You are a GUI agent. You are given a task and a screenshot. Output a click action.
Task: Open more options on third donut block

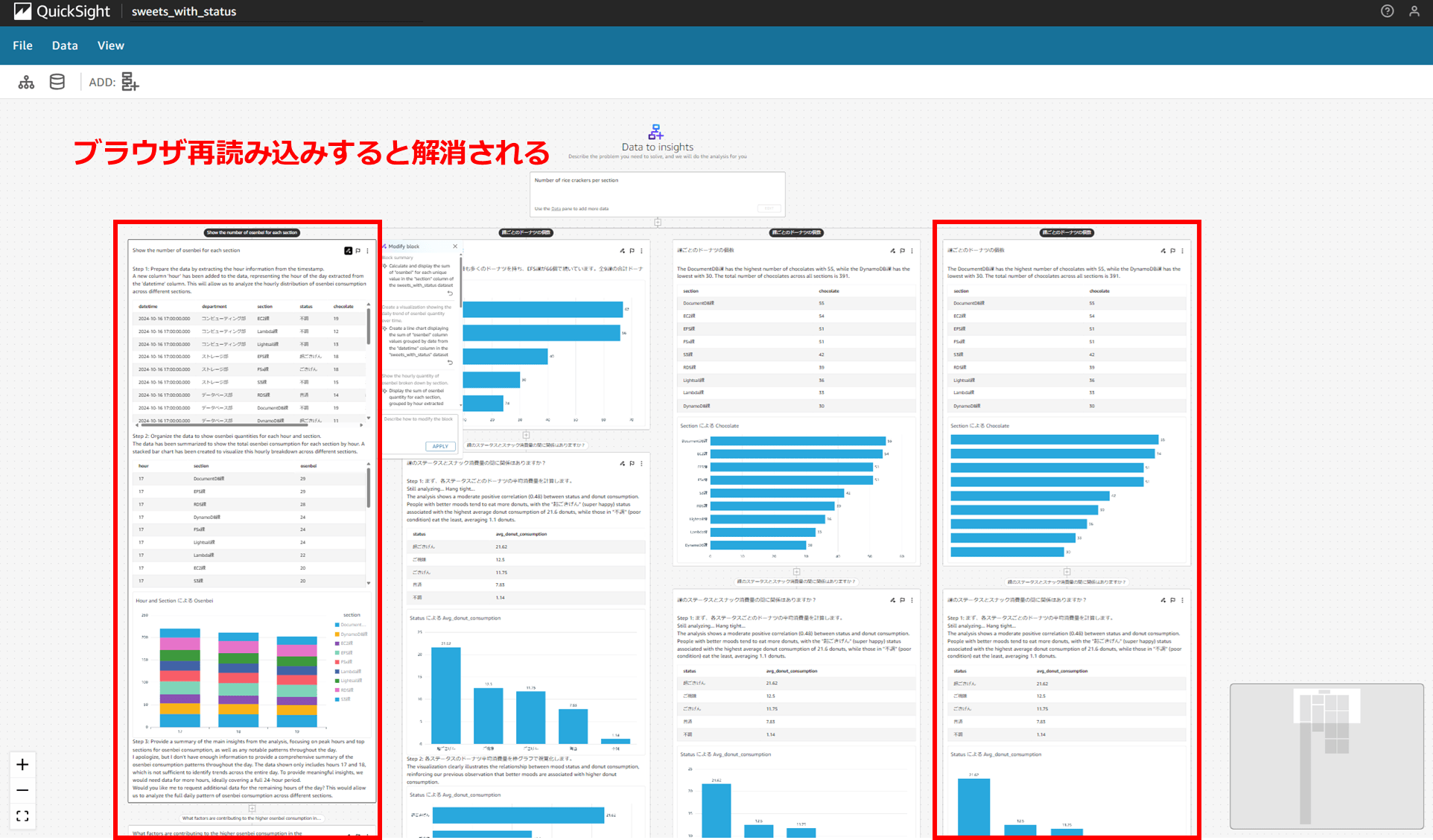click(x=912, y=251)
